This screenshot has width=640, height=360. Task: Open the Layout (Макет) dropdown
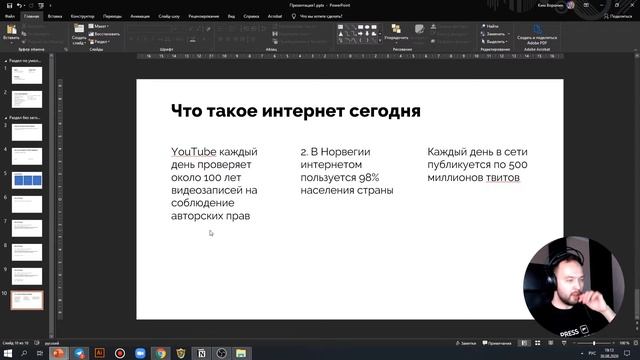(98, 26)
